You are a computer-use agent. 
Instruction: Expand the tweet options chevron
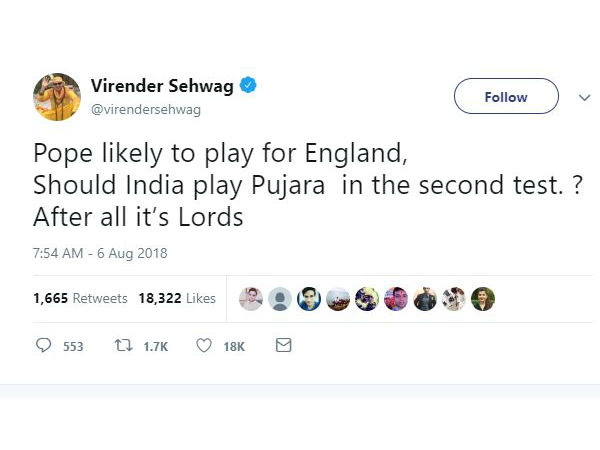tap(585, 97)
